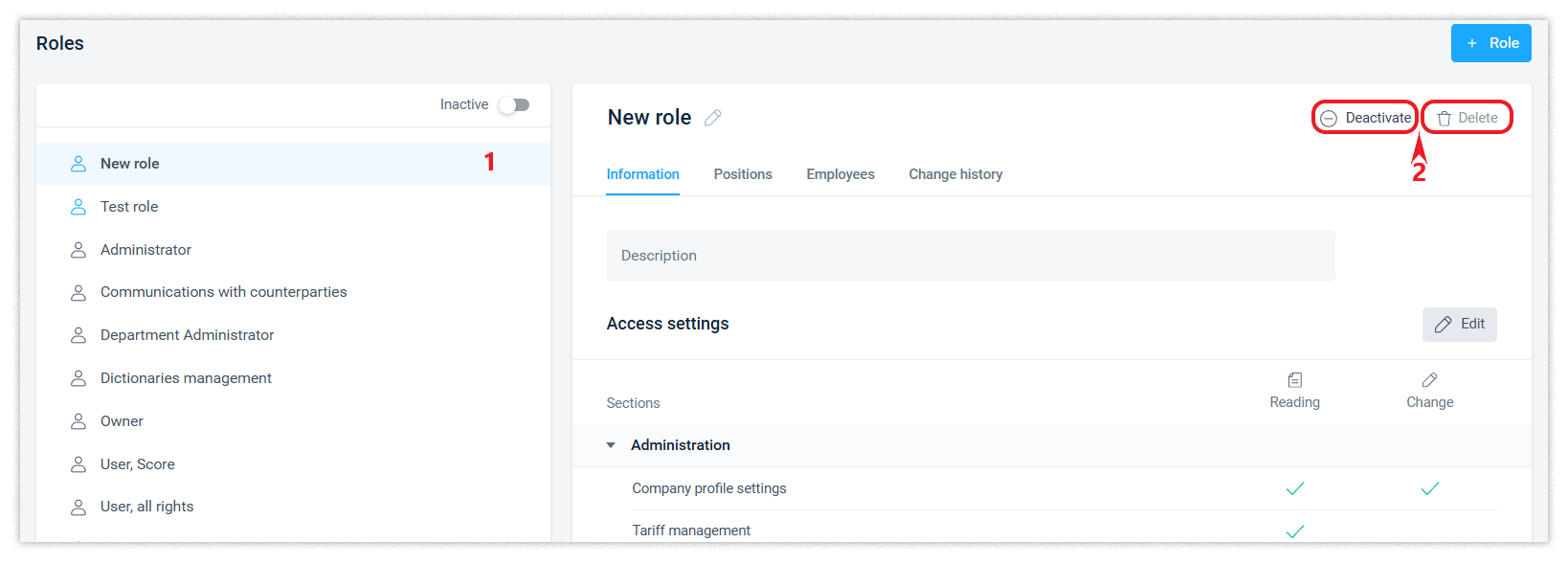The height and width of the screenshot is (565, 1568).
Task: Click the person icon beside Owner role
Action: pyautogui.click(x=78, y=421)
